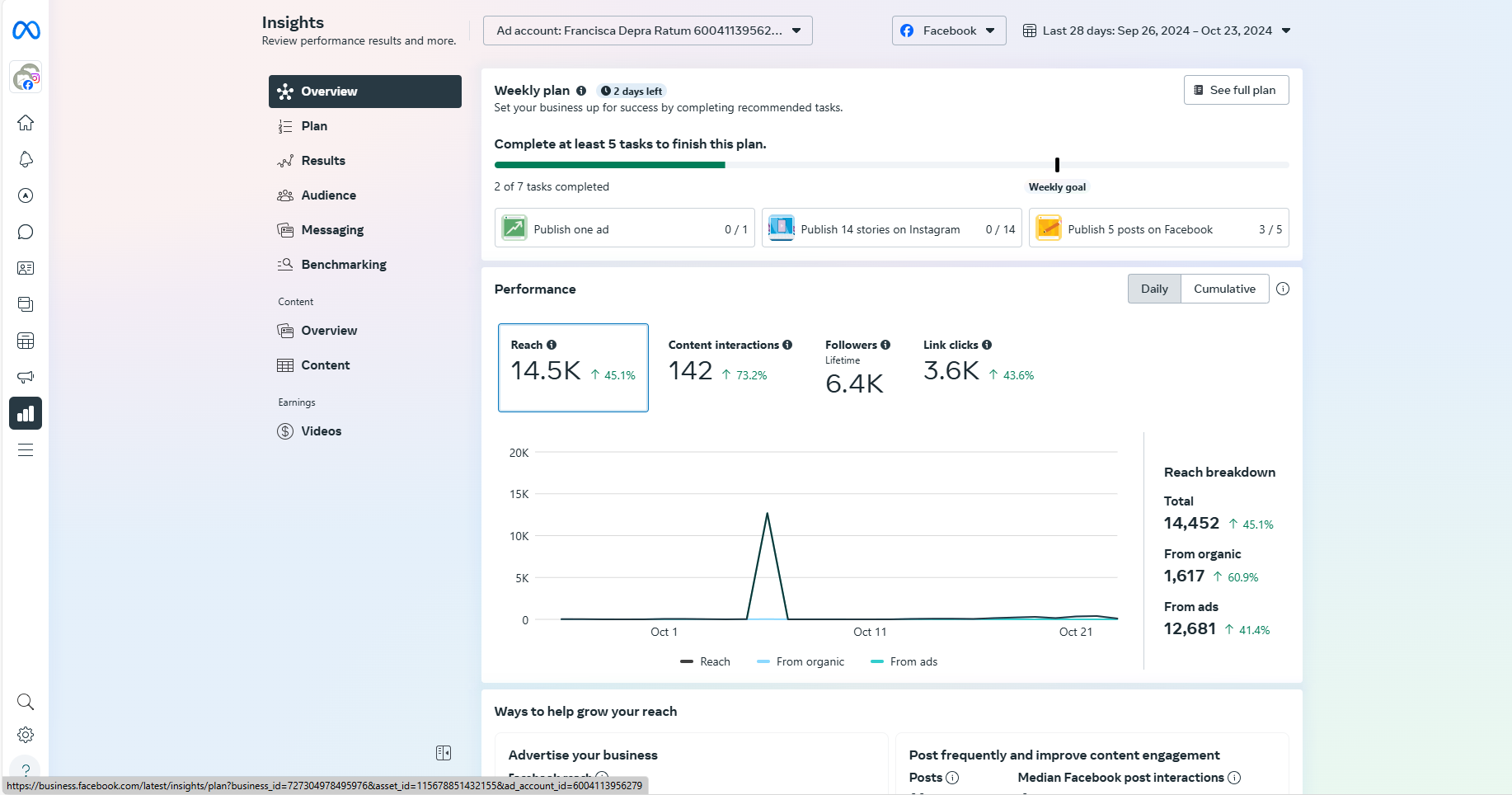
Task: Click the '2 days left' badge
Action: click(x=632, y=92)
